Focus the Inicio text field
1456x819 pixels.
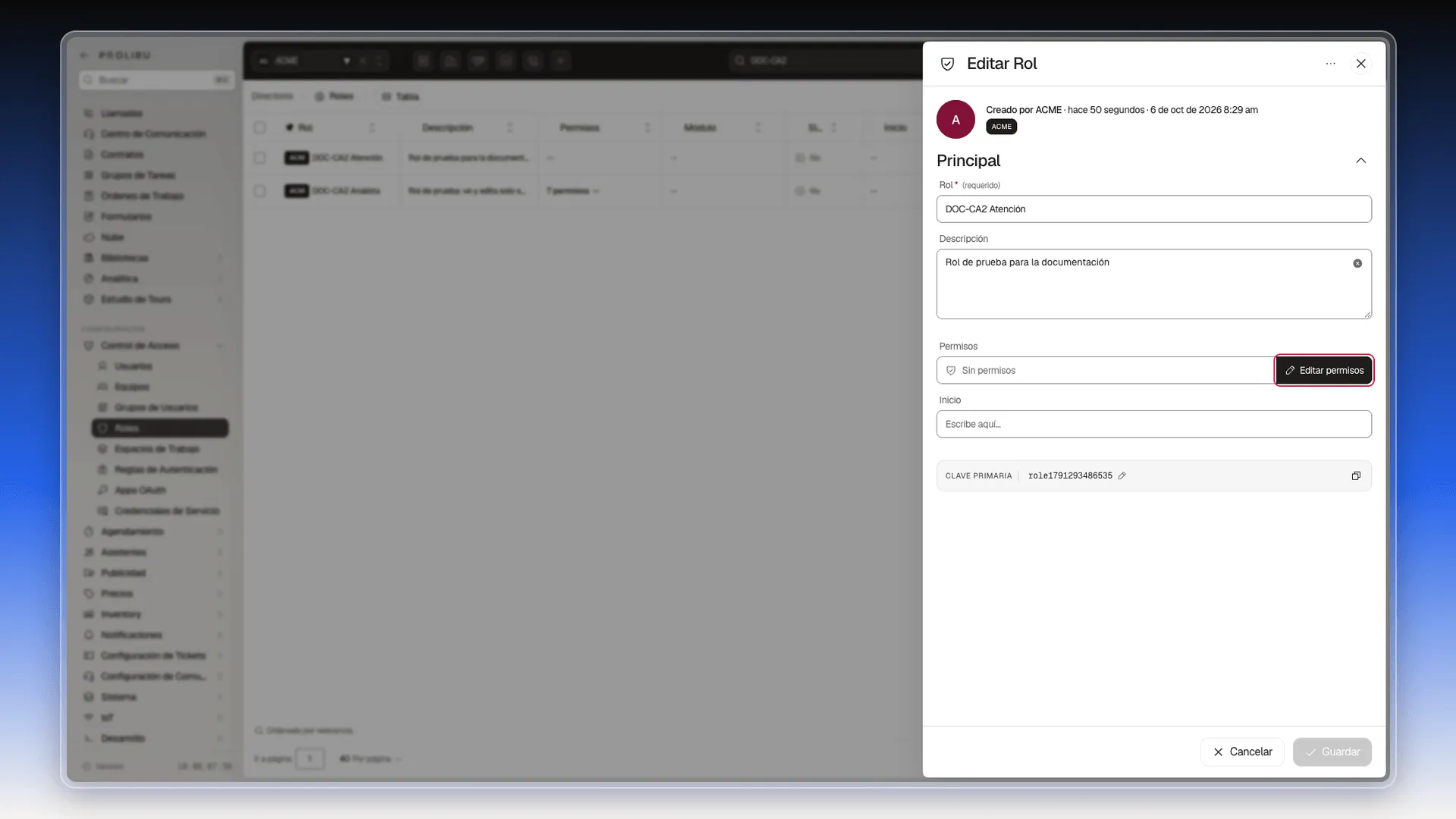(x=1153, y=424)
